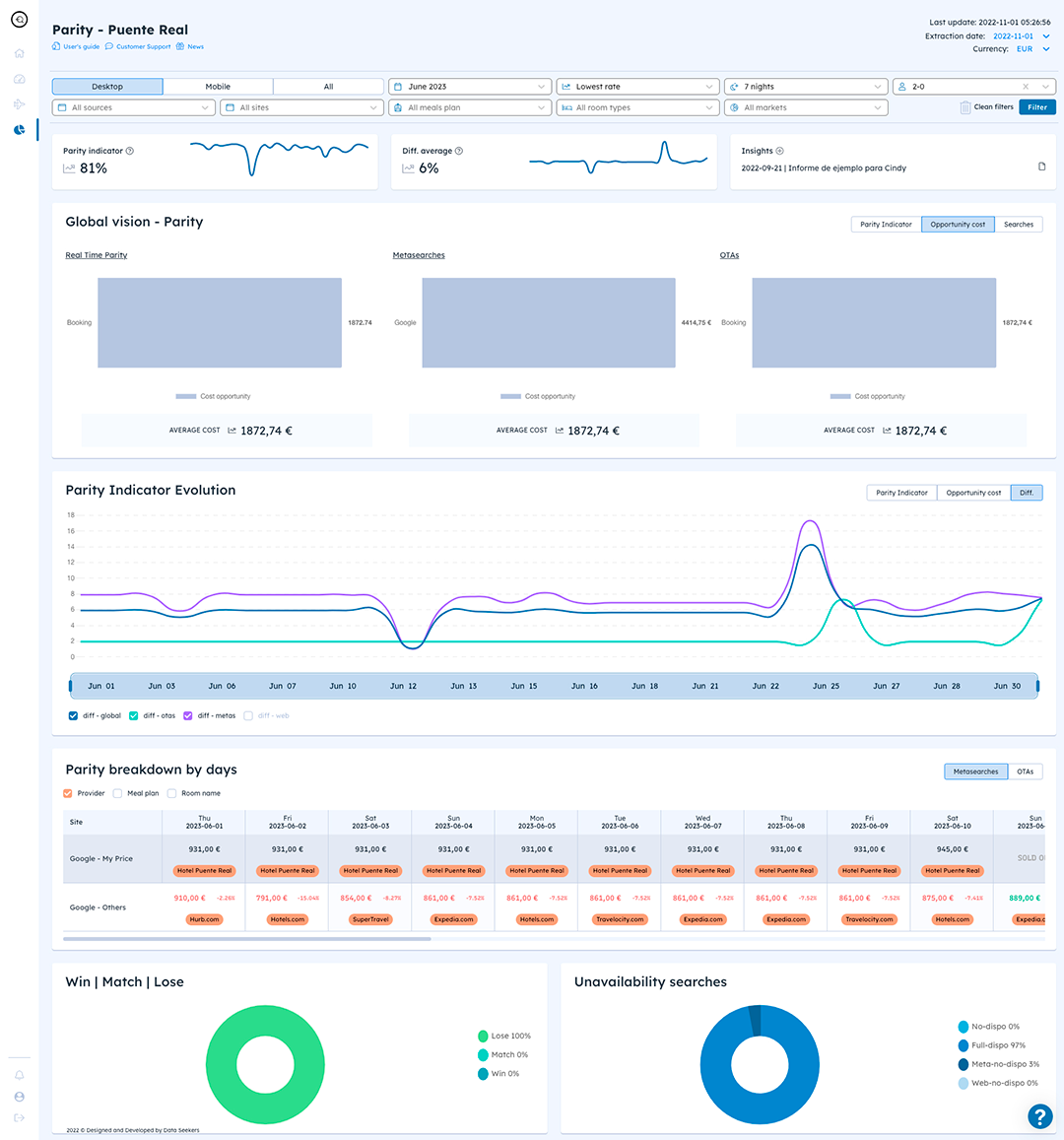Click Metasearches average cost chart icon

560,431
